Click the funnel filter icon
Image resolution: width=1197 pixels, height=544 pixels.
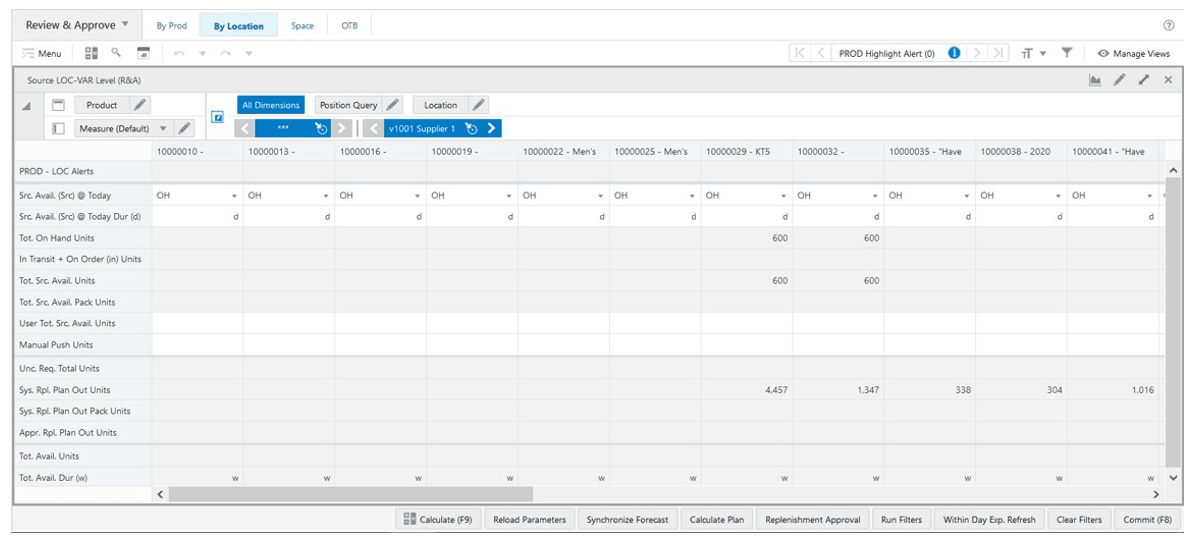(1067, 53)
